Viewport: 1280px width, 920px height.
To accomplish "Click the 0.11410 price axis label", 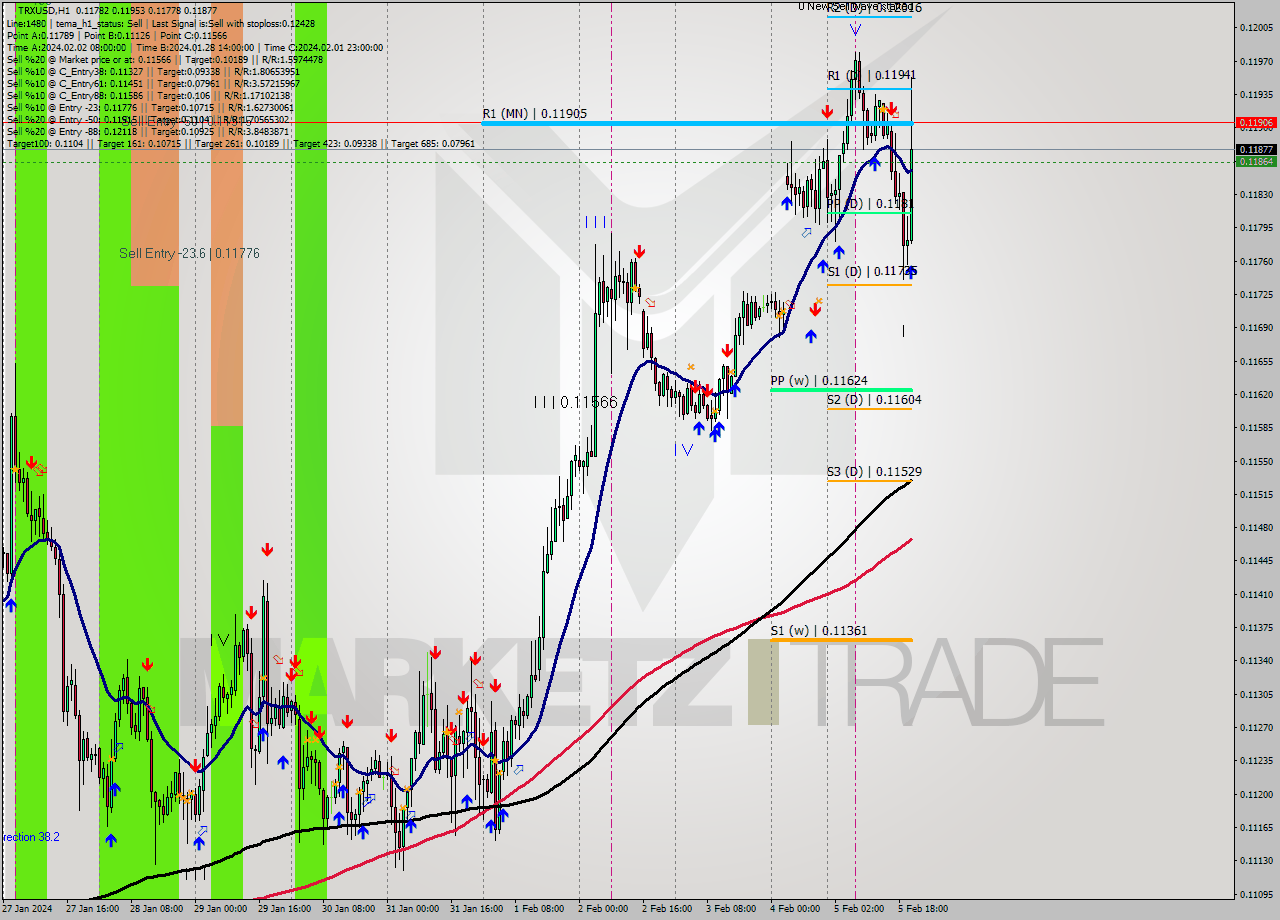I will pyautogui.click(x=1256, y=594).
